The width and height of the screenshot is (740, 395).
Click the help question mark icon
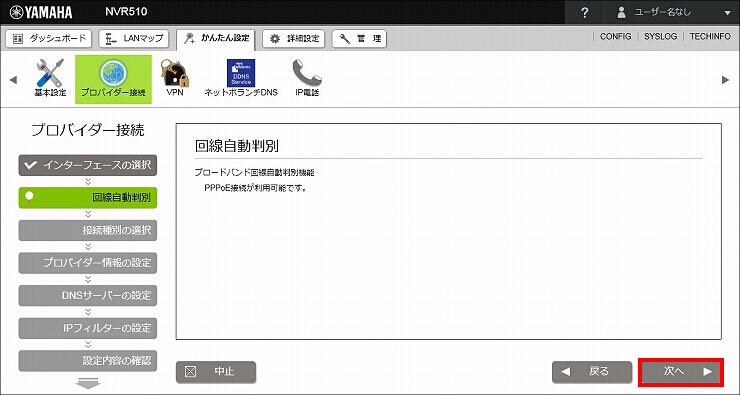coord(585,13)
